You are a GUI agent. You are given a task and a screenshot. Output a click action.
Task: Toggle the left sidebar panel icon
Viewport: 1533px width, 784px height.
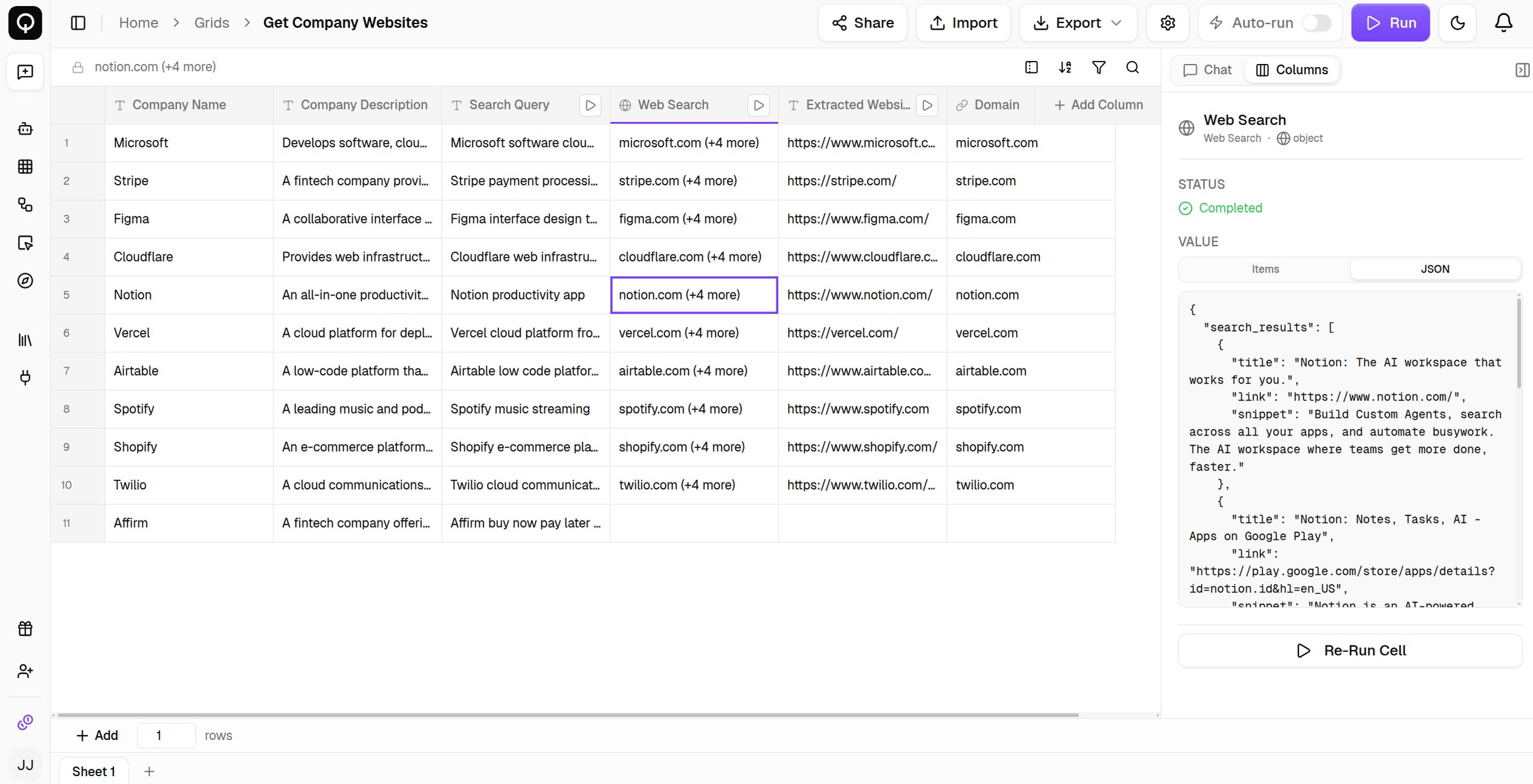[78, 23]
